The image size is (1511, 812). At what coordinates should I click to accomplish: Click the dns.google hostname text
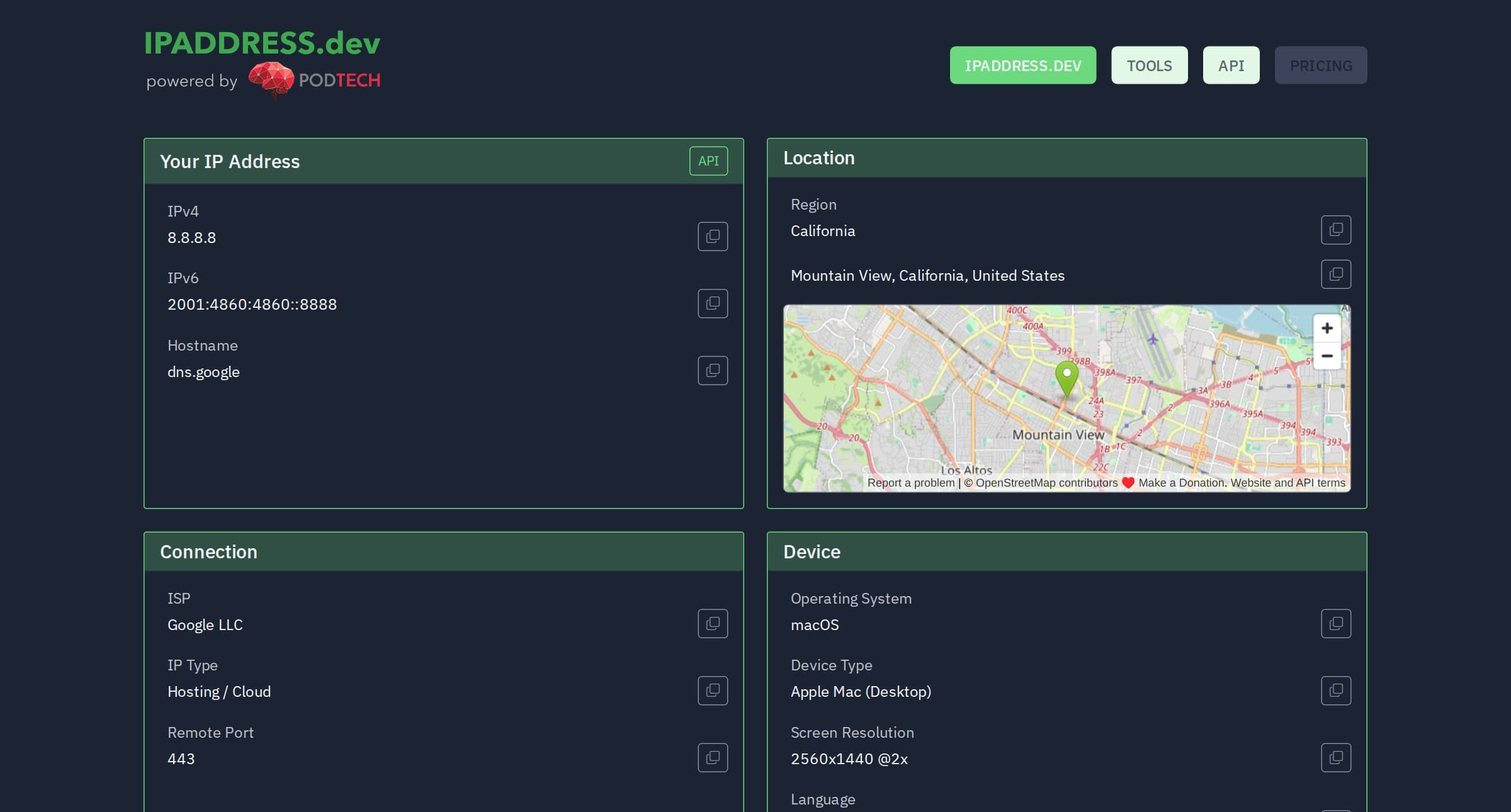(203, 372)
